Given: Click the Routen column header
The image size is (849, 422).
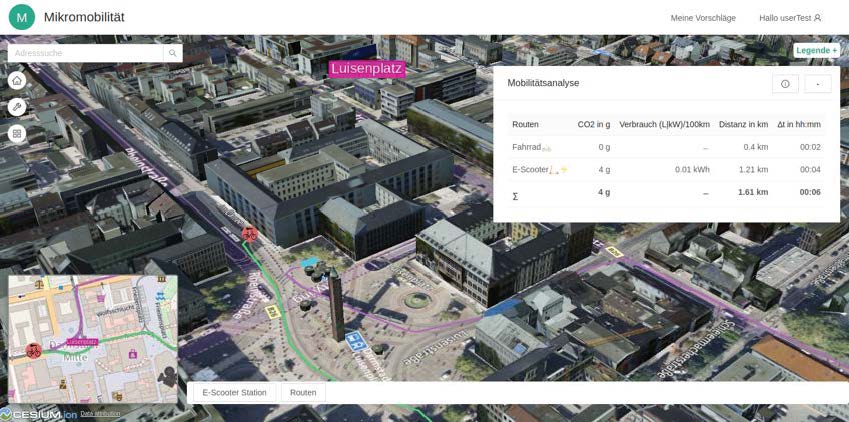Looking at the screenshot, I should point(525,124).
